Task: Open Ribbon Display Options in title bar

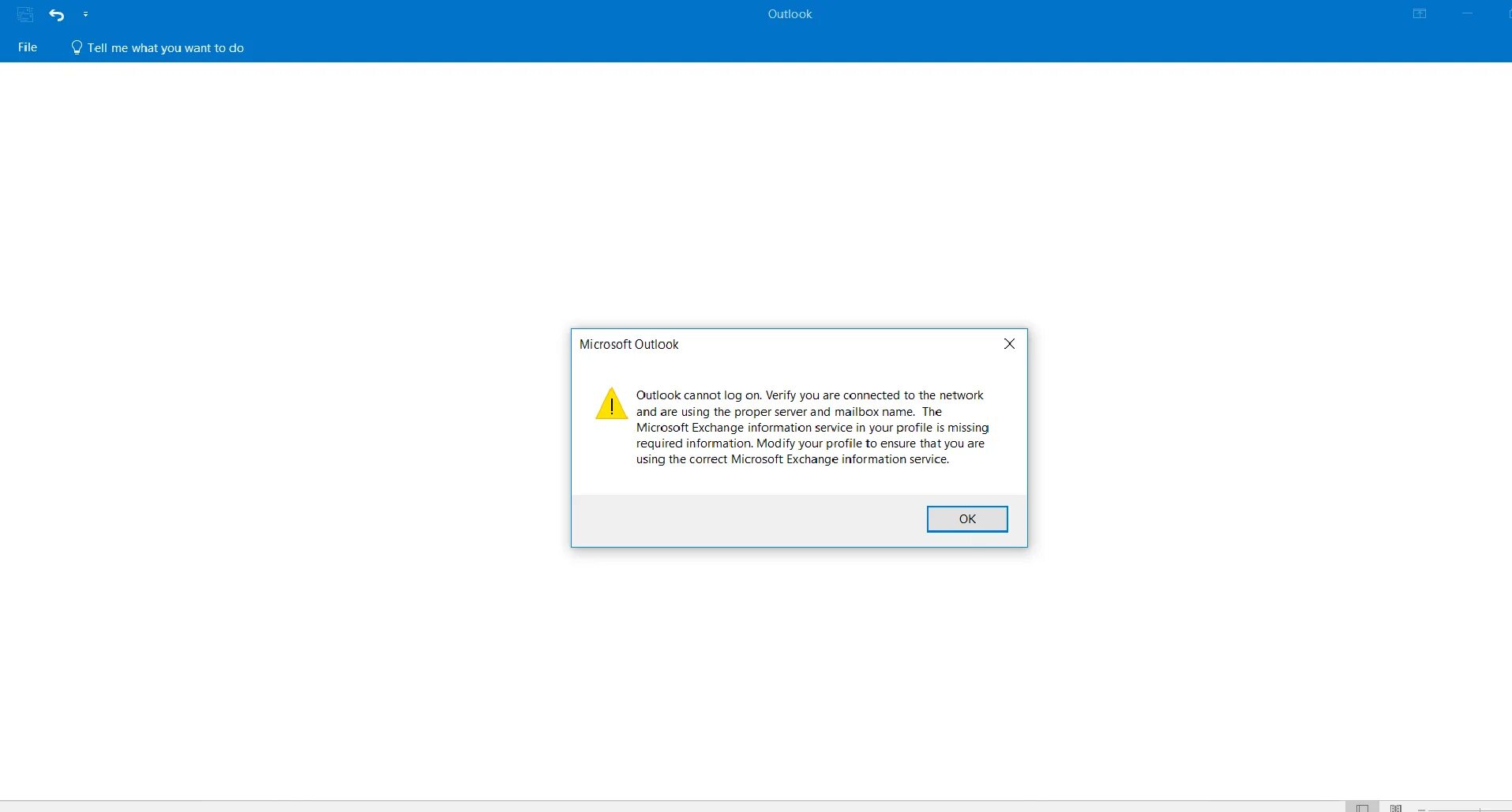Action: point(1420,13)
